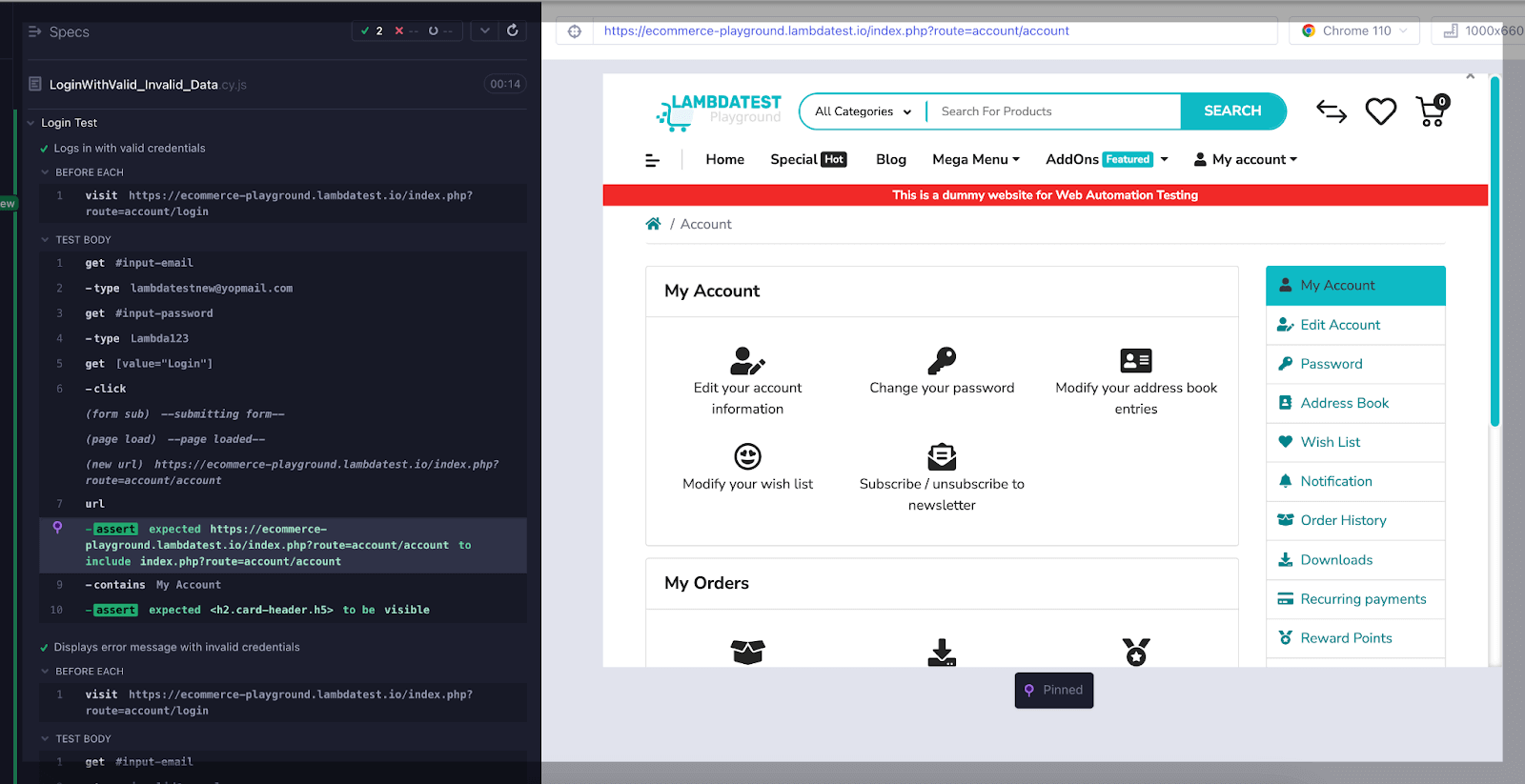This screenshot has height=784, width=1525.
Task: Open the AddOns Featured menu
Action: pyautogui.click(x=1107, y=159)
